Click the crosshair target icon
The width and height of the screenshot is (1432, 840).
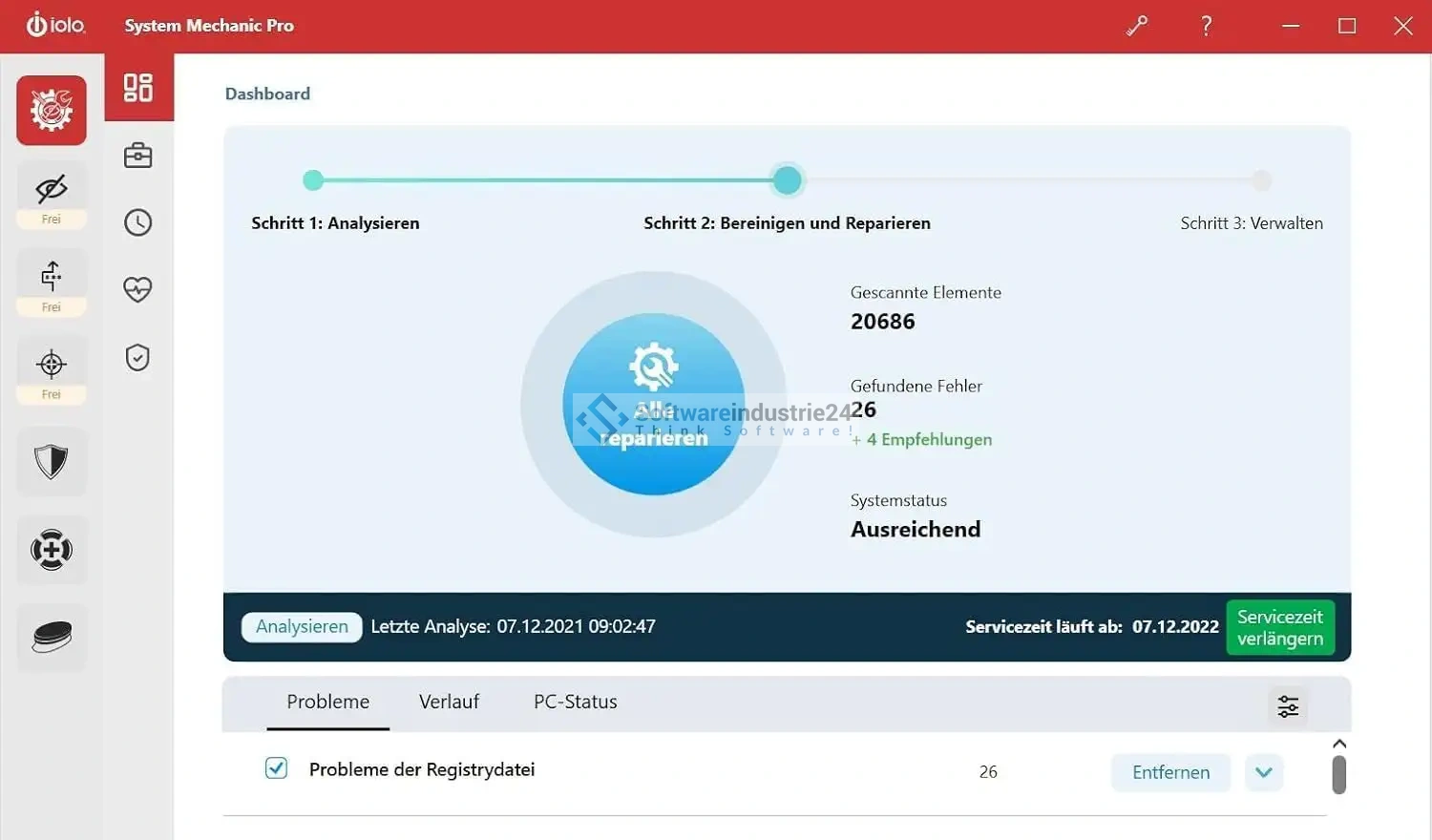[52, 365]
